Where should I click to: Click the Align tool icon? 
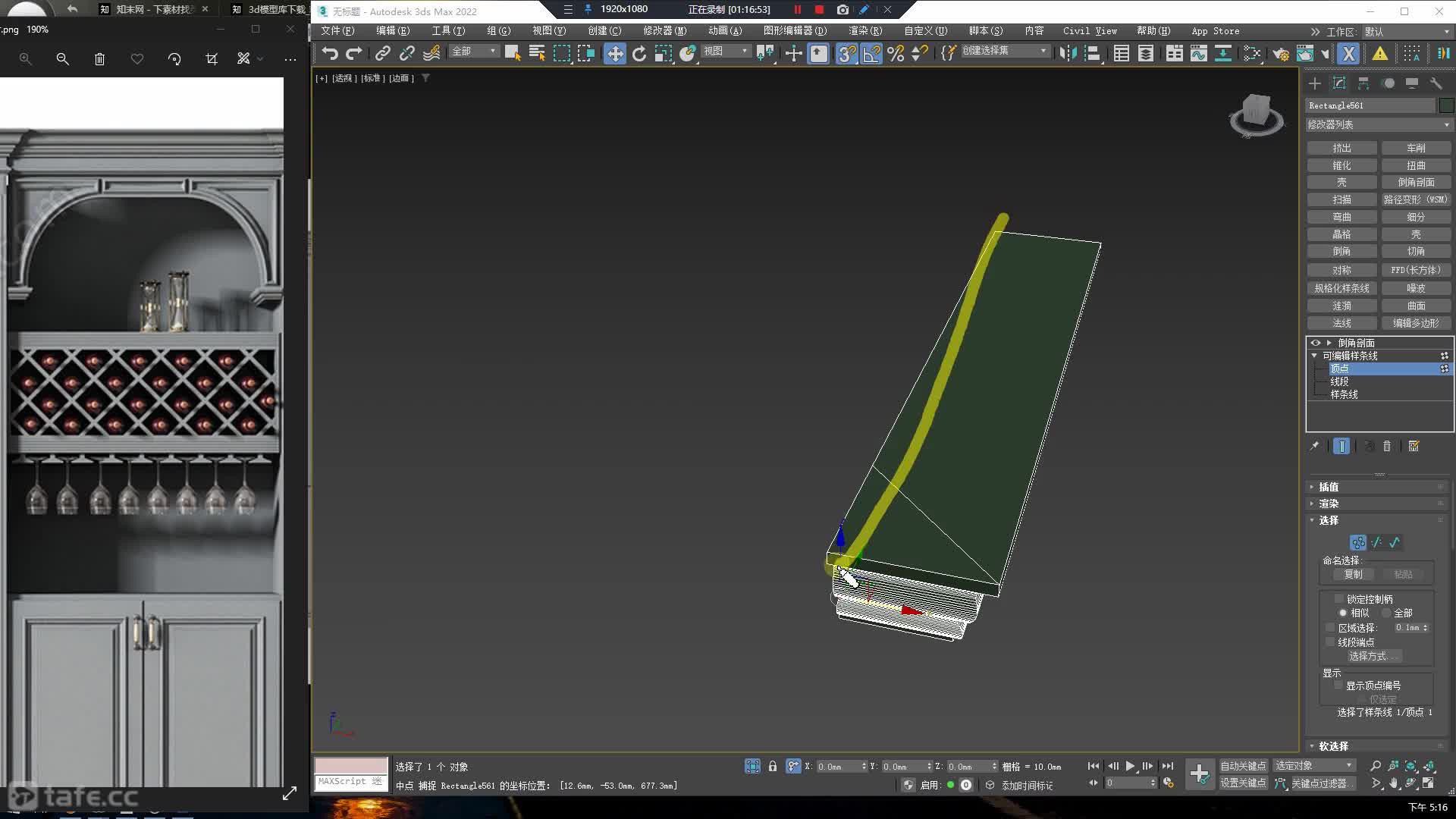1092,53
